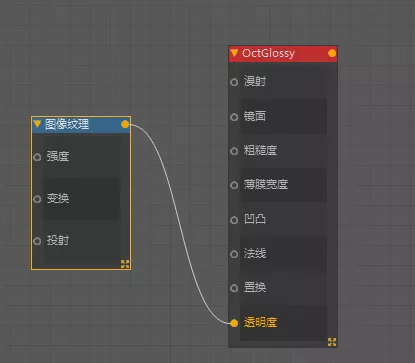415x363 pixels.
Task: Click the 漫射 label
Action: click(x=255, y=81)
